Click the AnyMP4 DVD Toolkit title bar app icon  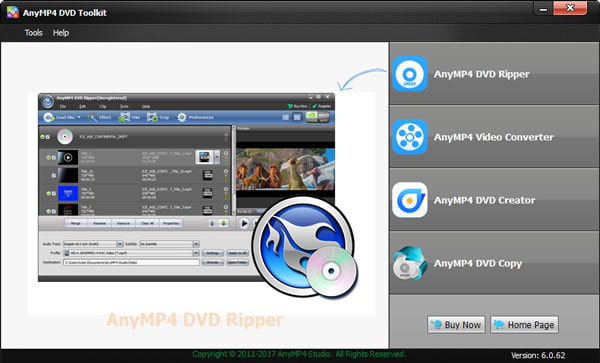(12, 12)
